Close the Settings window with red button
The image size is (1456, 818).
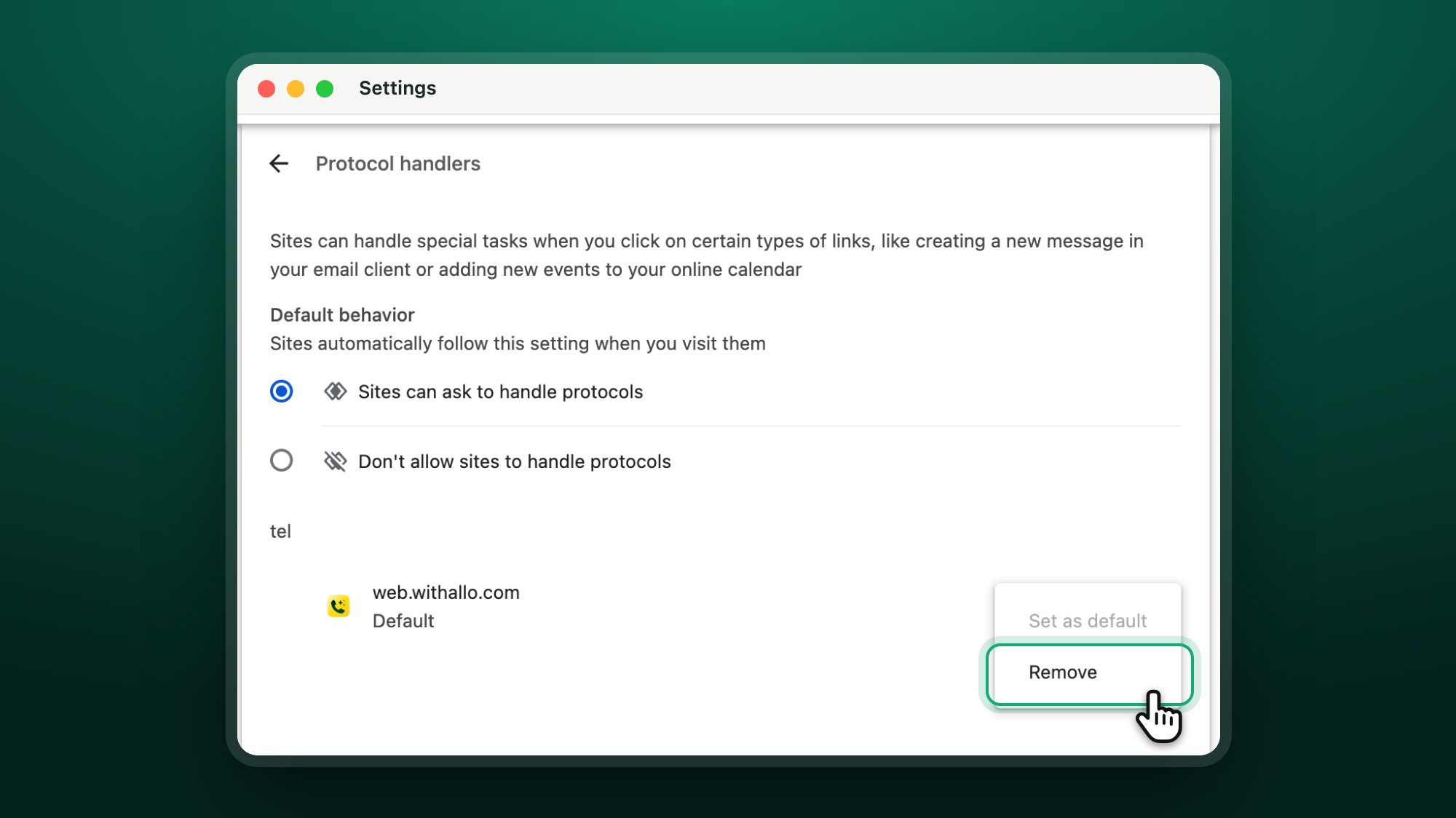point(266,89)
